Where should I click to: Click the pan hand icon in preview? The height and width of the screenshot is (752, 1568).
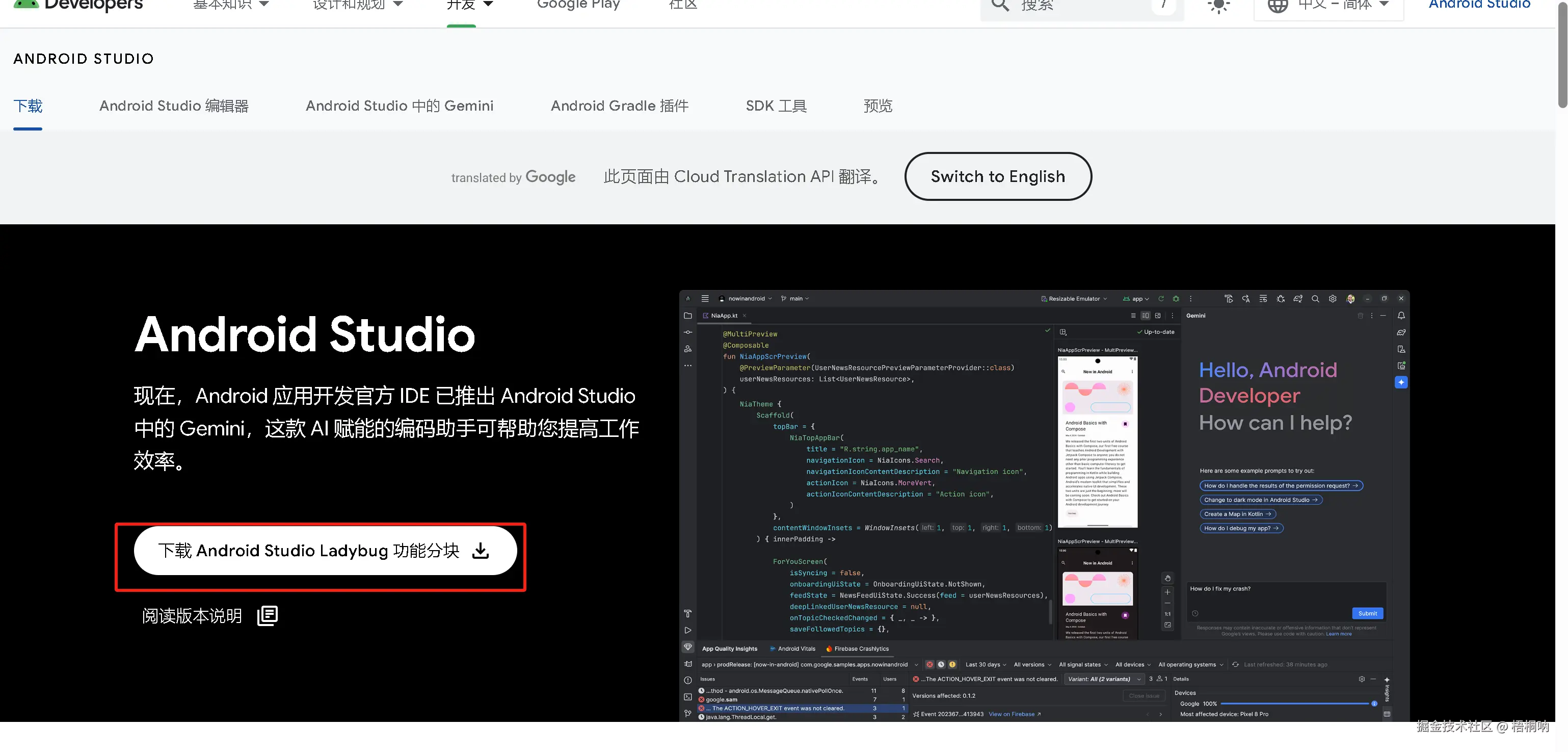1167,579
